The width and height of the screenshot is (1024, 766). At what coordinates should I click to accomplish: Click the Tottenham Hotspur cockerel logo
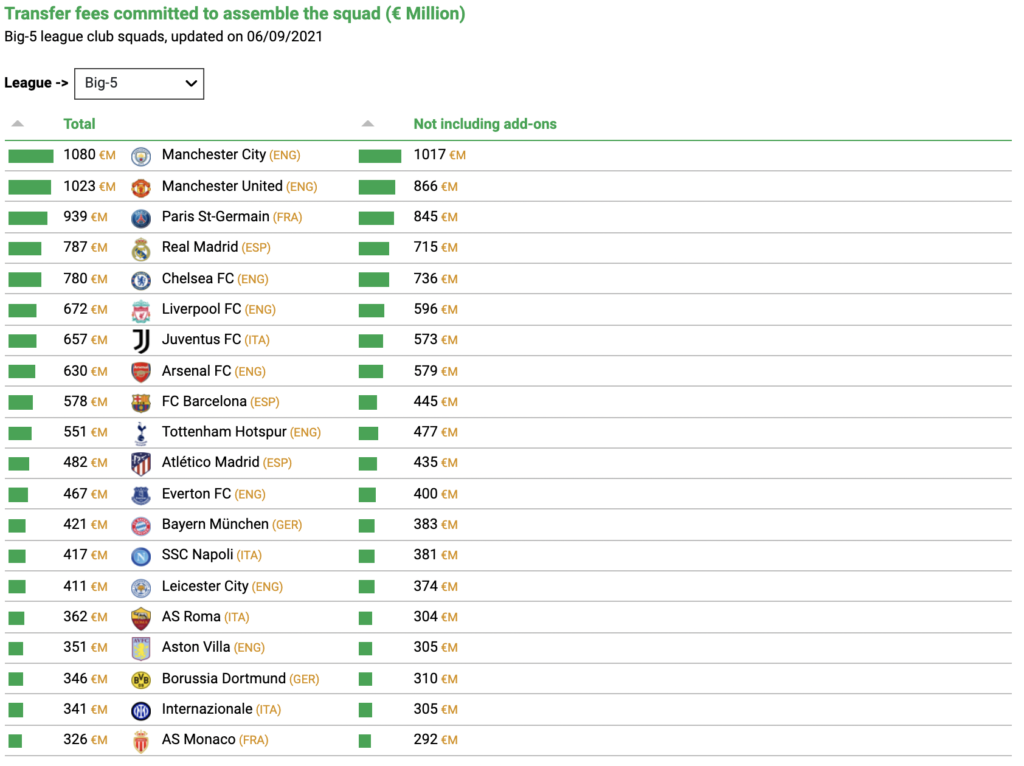pos(141,433)
